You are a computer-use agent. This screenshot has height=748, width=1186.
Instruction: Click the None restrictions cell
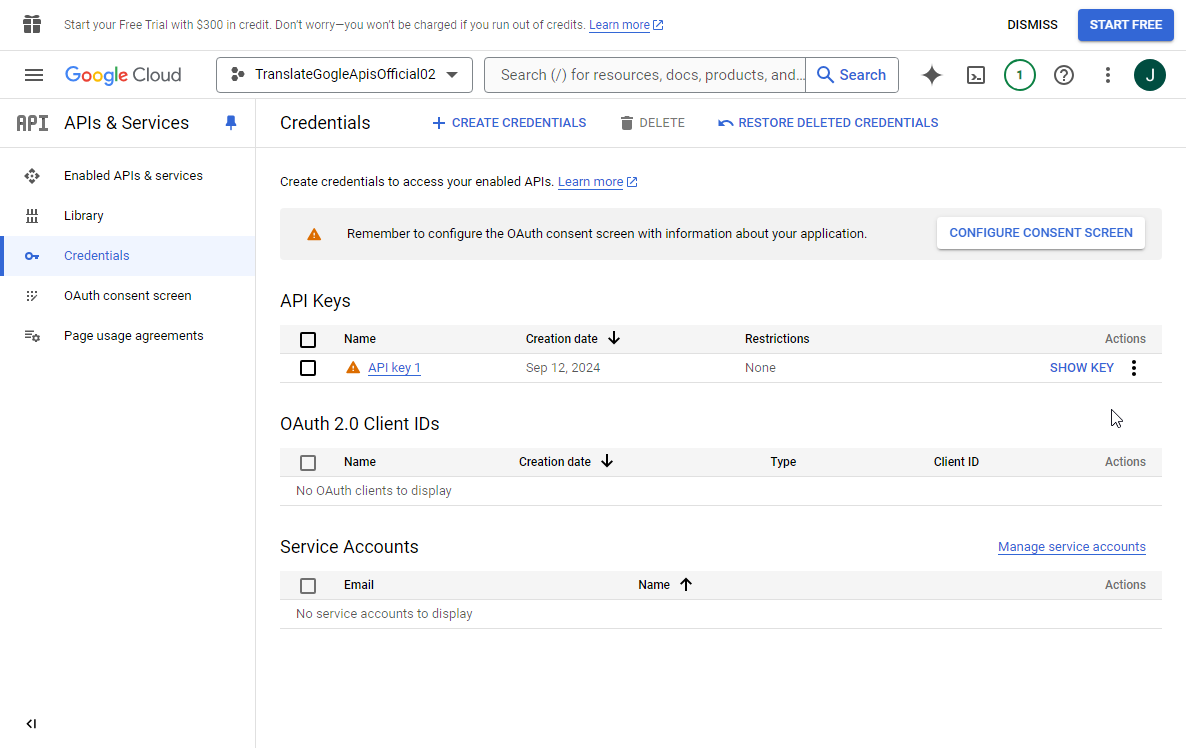pos(760,368)
